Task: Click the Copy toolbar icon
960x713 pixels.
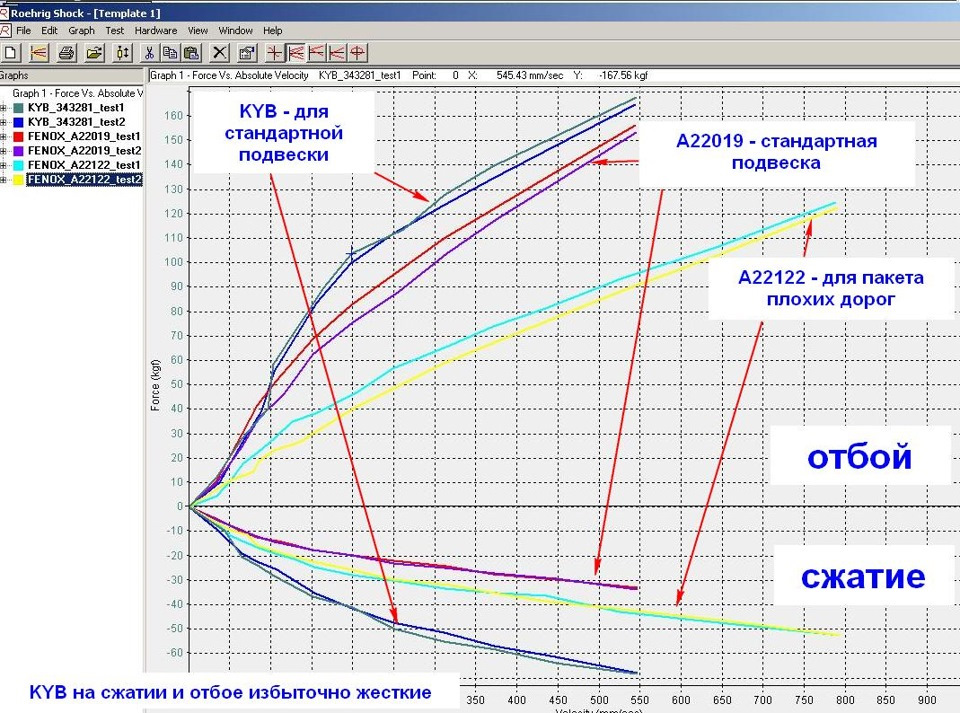Action: pyautogui.click(x=170, y=53)
